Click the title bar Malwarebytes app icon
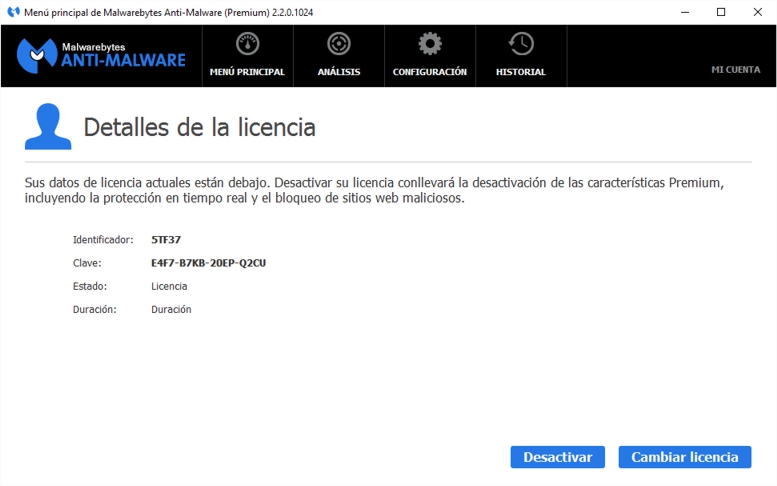 coord(13,12)
